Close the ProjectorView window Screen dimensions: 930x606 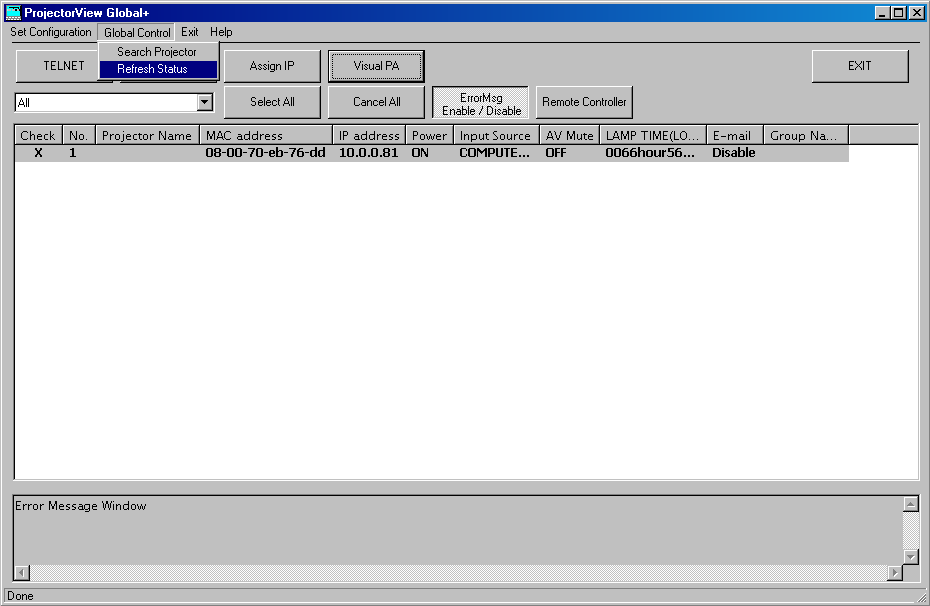pyautogui.click(x=916, y=12)
